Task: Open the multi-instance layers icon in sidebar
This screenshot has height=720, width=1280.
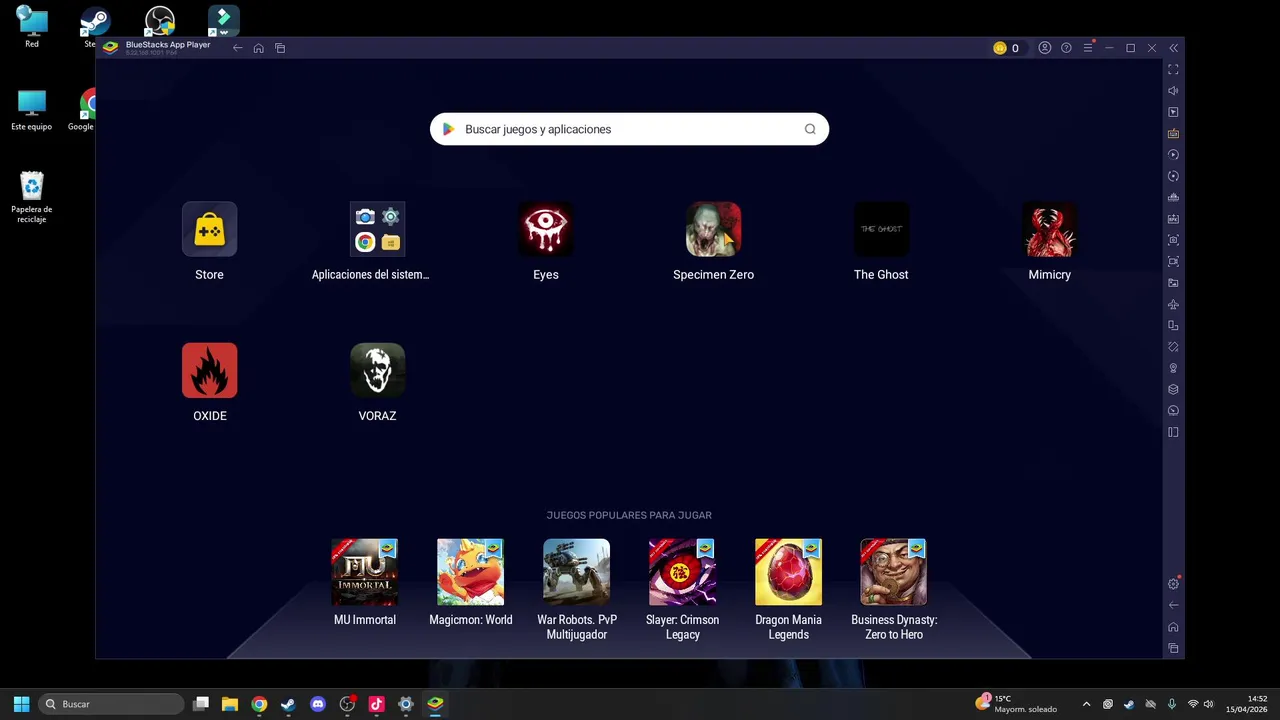Action: (x=1173, y=389)
